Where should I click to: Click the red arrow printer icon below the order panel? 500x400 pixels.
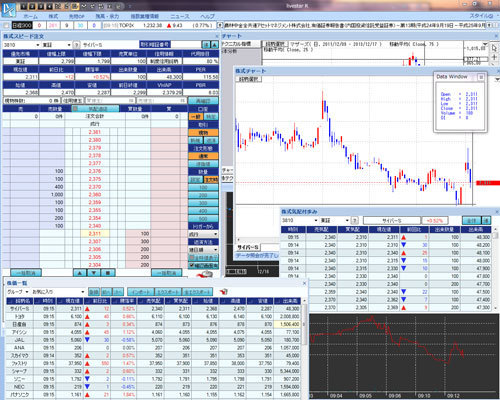(204, 275)
